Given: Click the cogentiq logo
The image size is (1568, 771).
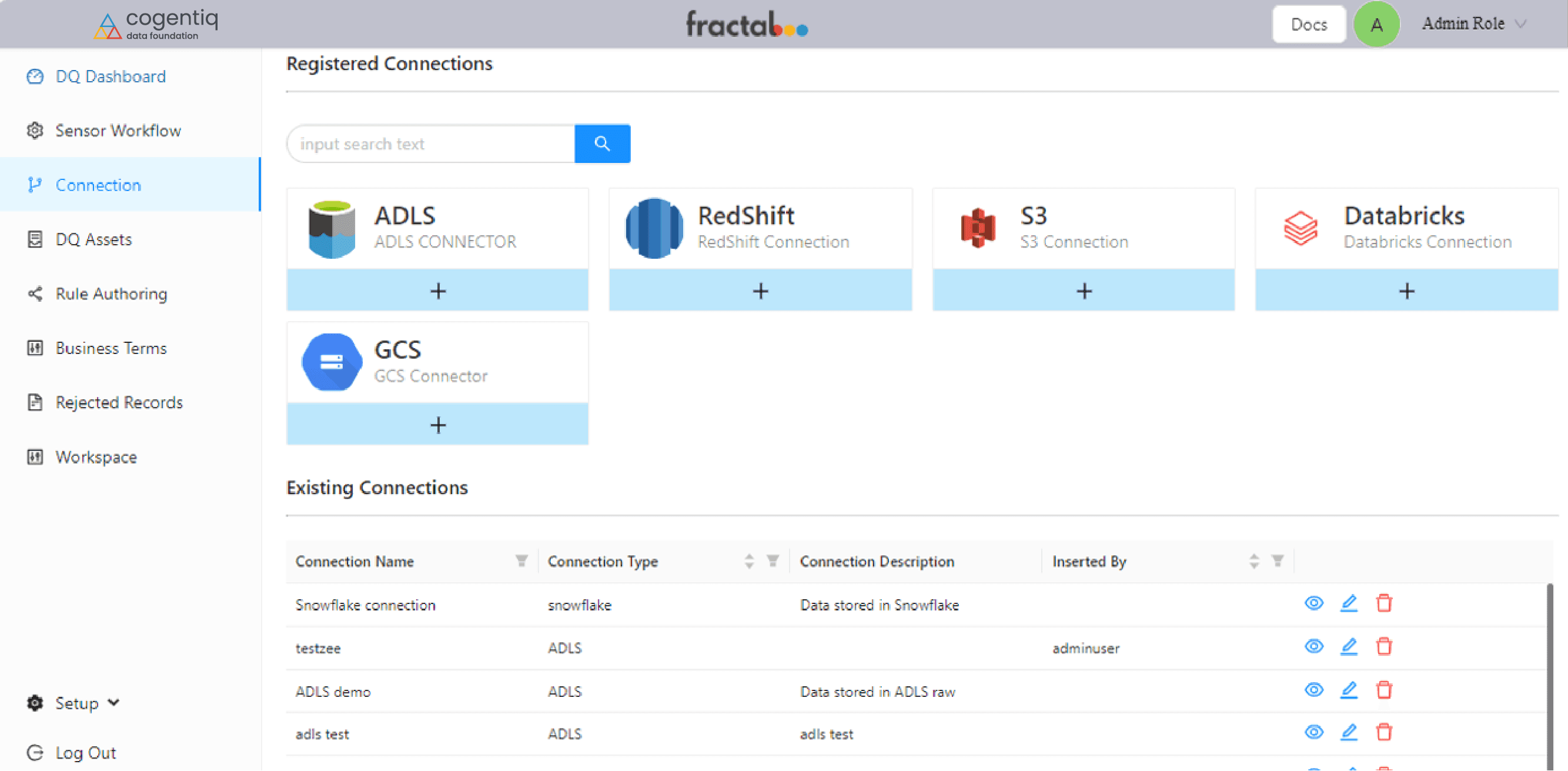Looking at the screenshot, I should point(156,25).
